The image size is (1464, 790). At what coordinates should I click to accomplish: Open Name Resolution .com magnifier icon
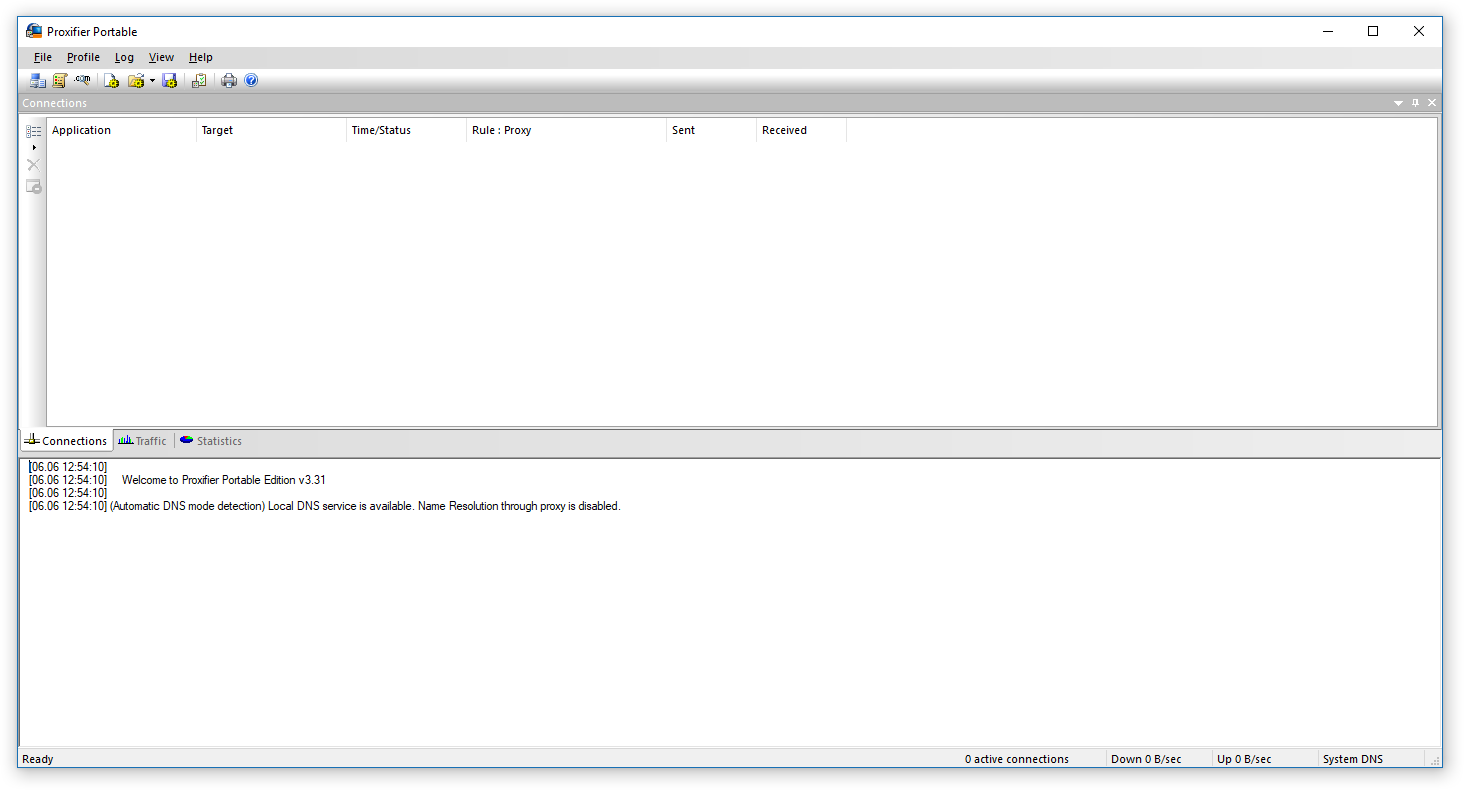click(82, 81)
